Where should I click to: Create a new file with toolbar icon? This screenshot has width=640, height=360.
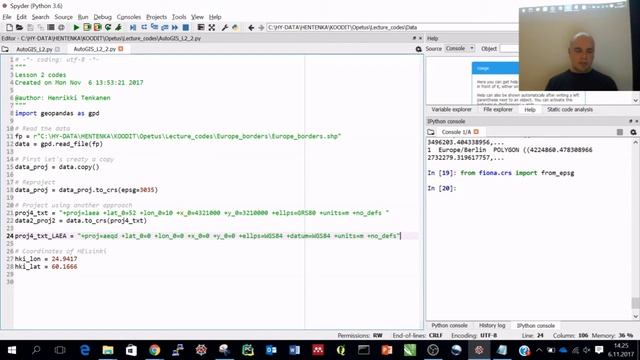point(9,27)
